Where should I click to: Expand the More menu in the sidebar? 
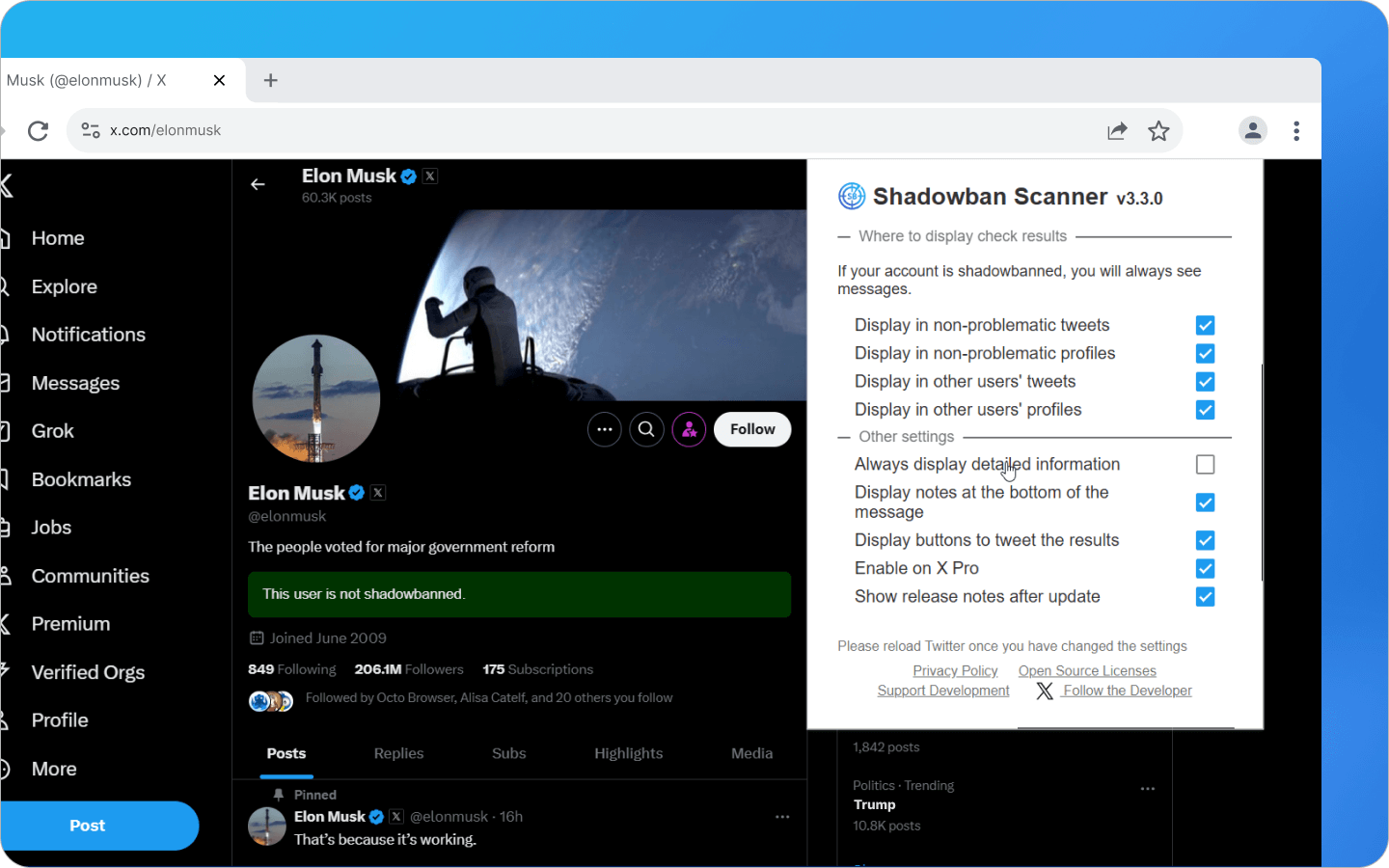pyautogui.click(x=54, y=769)
